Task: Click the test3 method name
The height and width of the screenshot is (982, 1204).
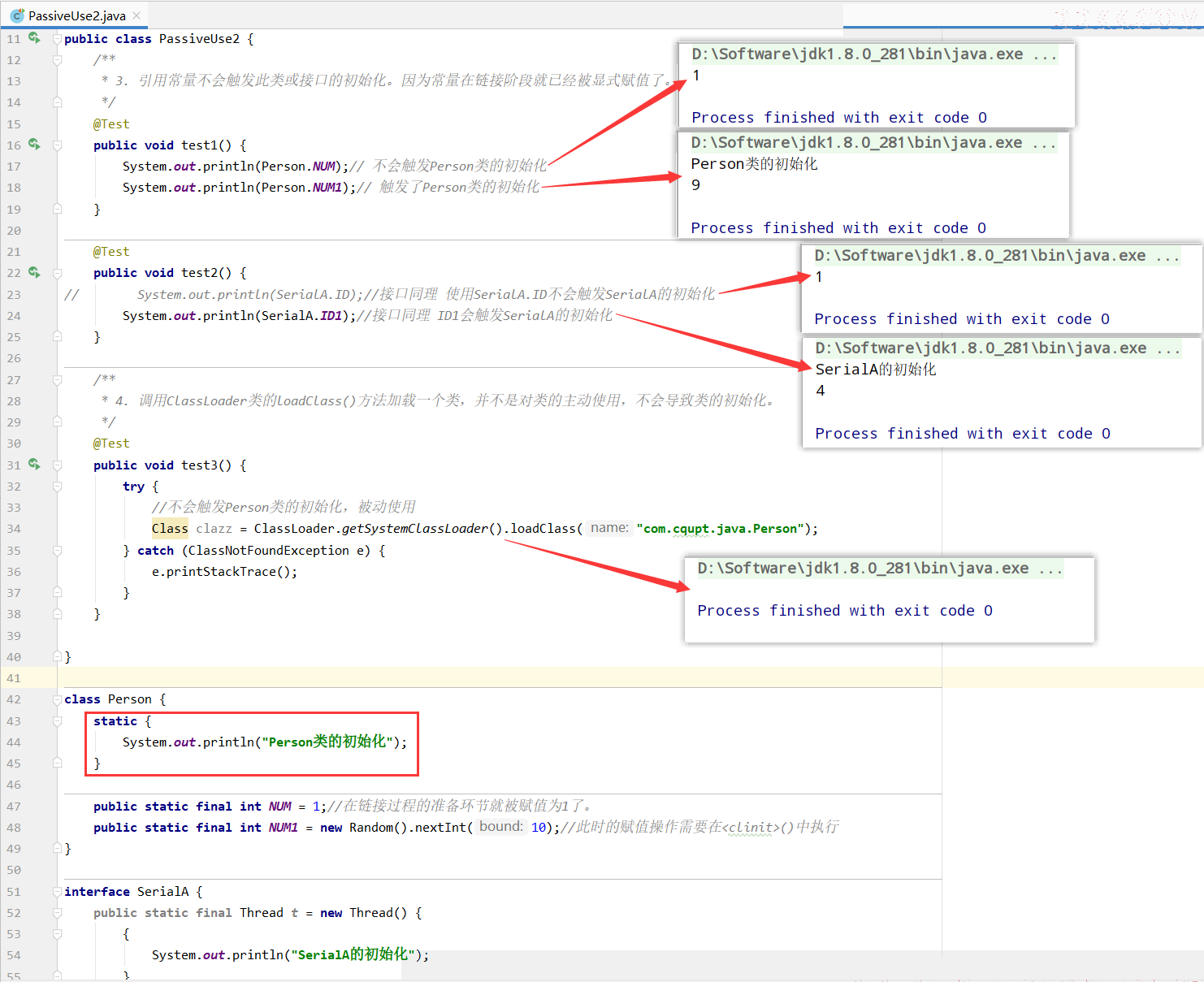Action: (x=199, y=465)
